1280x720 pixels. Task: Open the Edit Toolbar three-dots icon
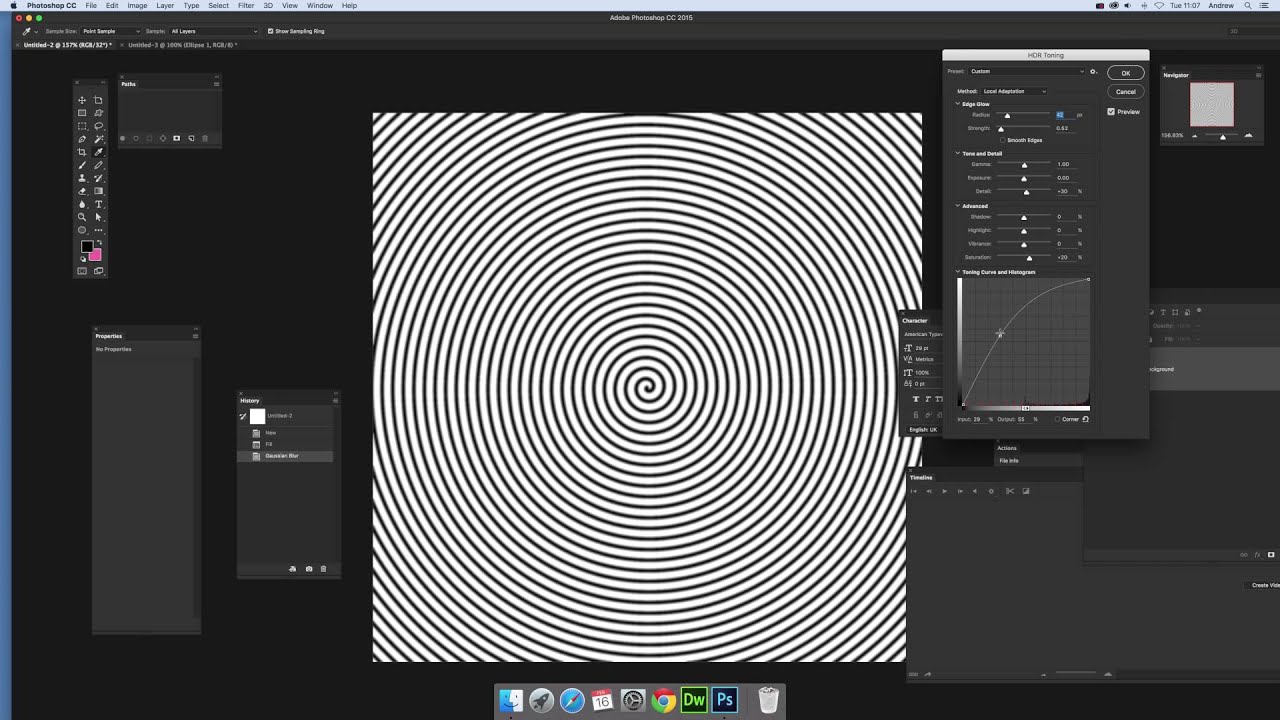coord(98,230)
